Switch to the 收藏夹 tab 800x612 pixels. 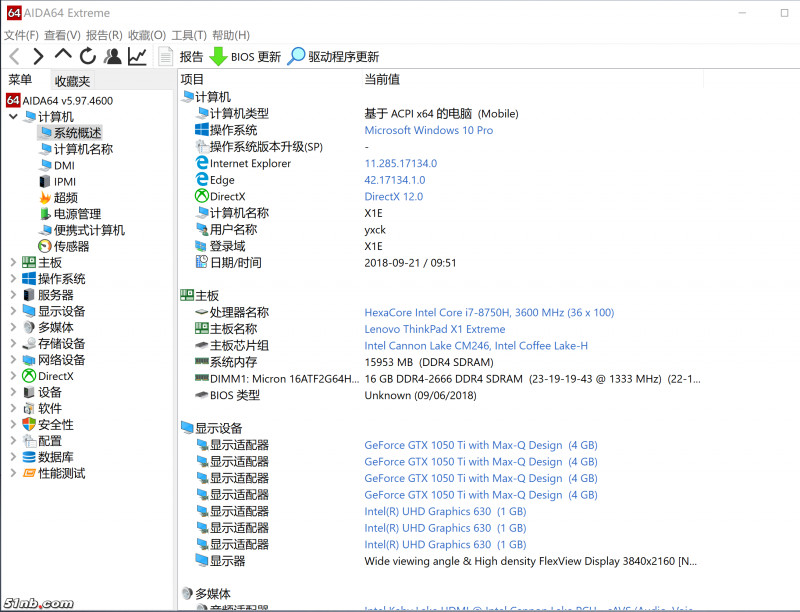pos(72,81)
